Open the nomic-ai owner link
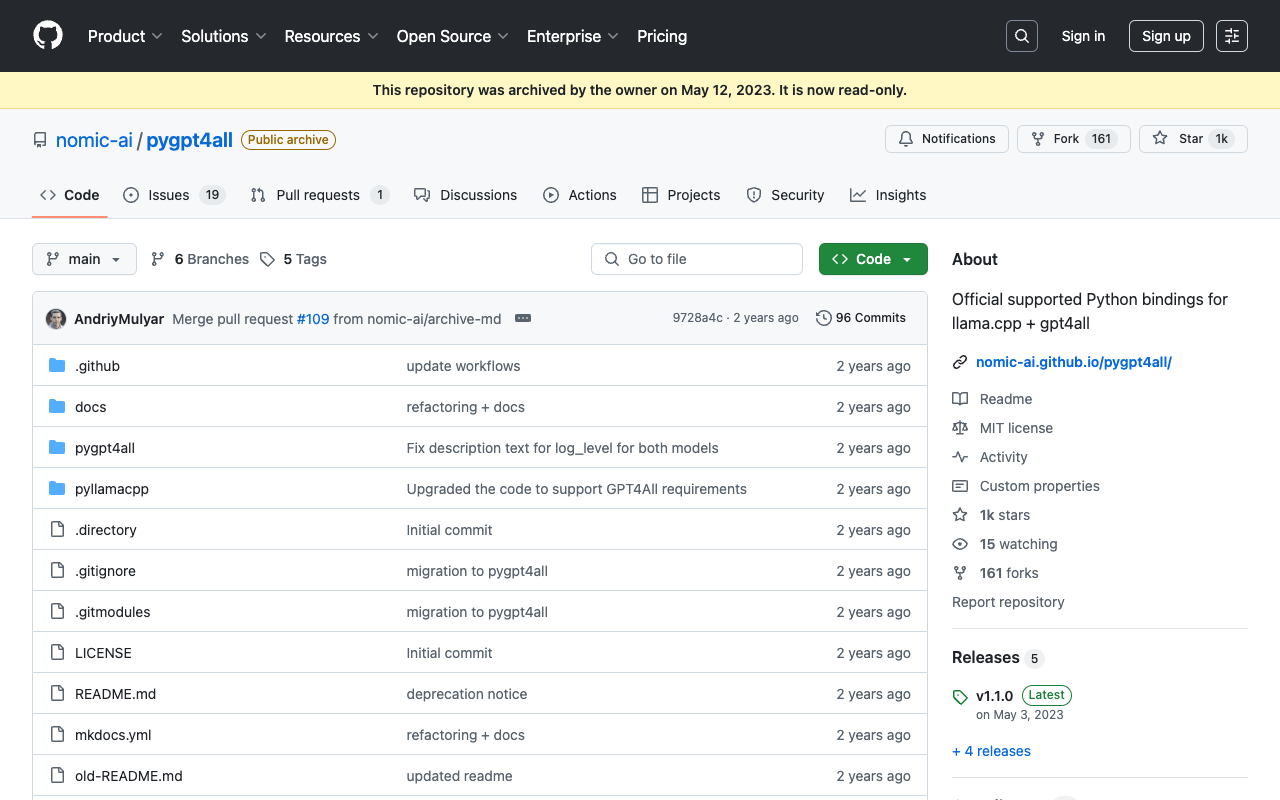Viewport: 1280px width, 800px height. pyautogui.click(x=94, y=140)
